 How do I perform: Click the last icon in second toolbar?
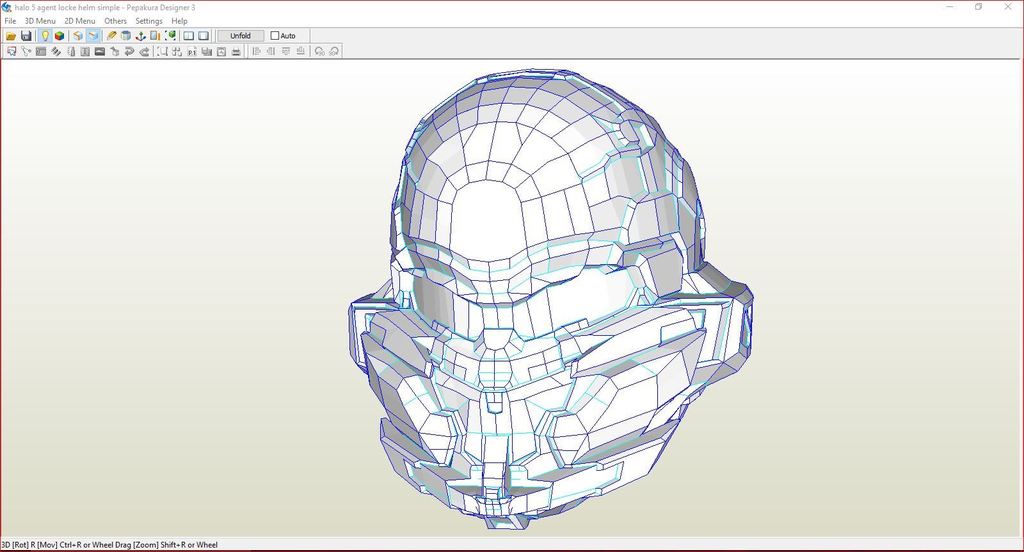(x=334, y=52)
